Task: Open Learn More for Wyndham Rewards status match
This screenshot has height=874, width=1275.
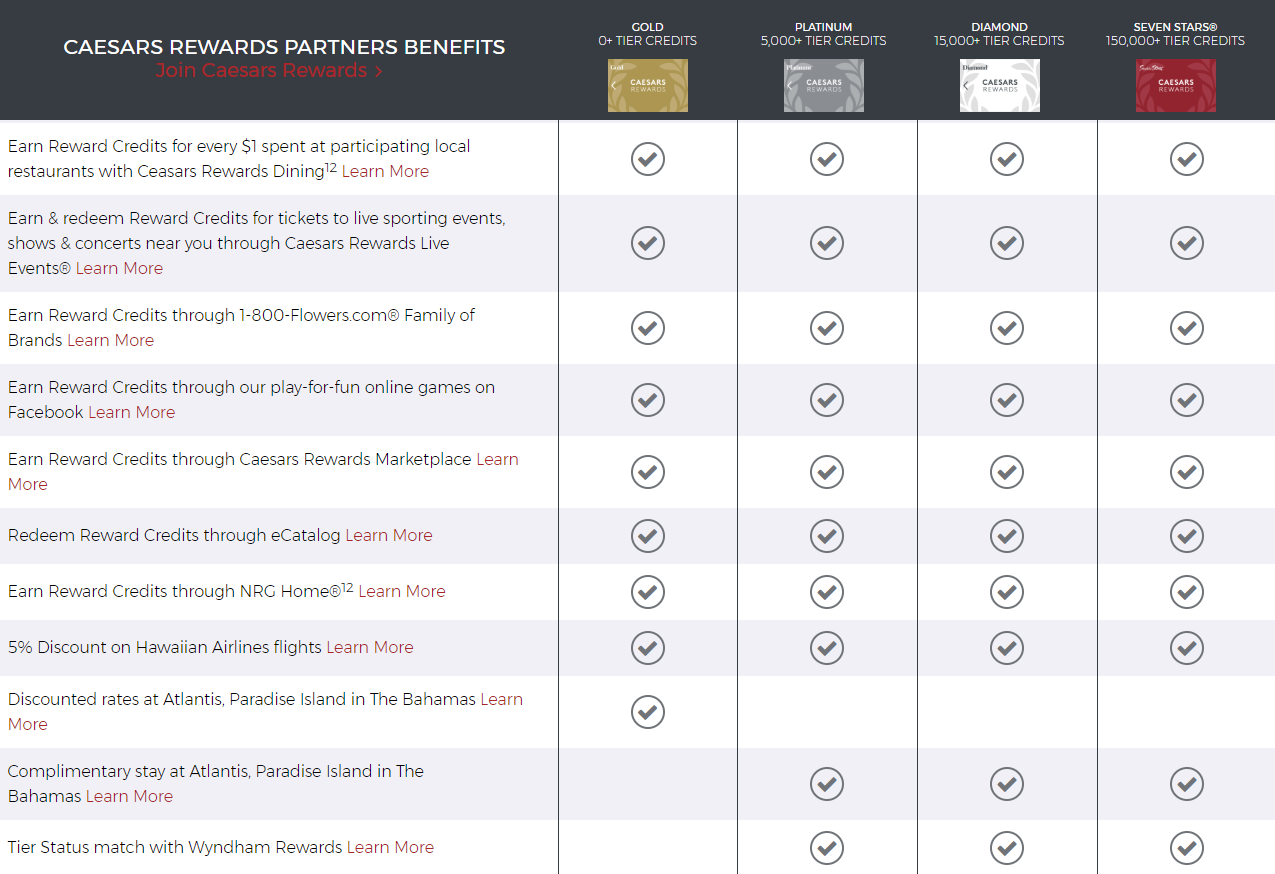Action: [390, 847]
